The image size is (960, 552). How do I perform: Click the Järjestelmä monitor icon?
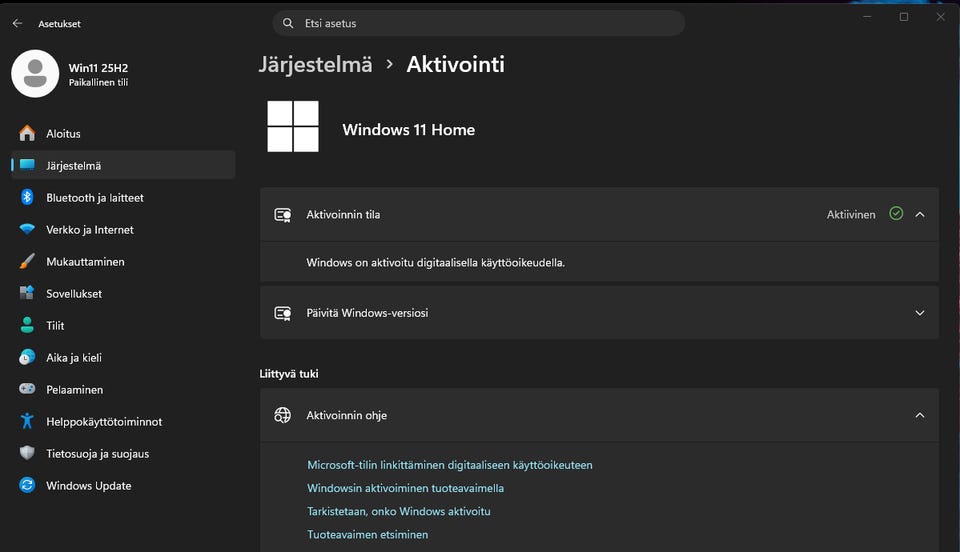click(x=27, y=165)
